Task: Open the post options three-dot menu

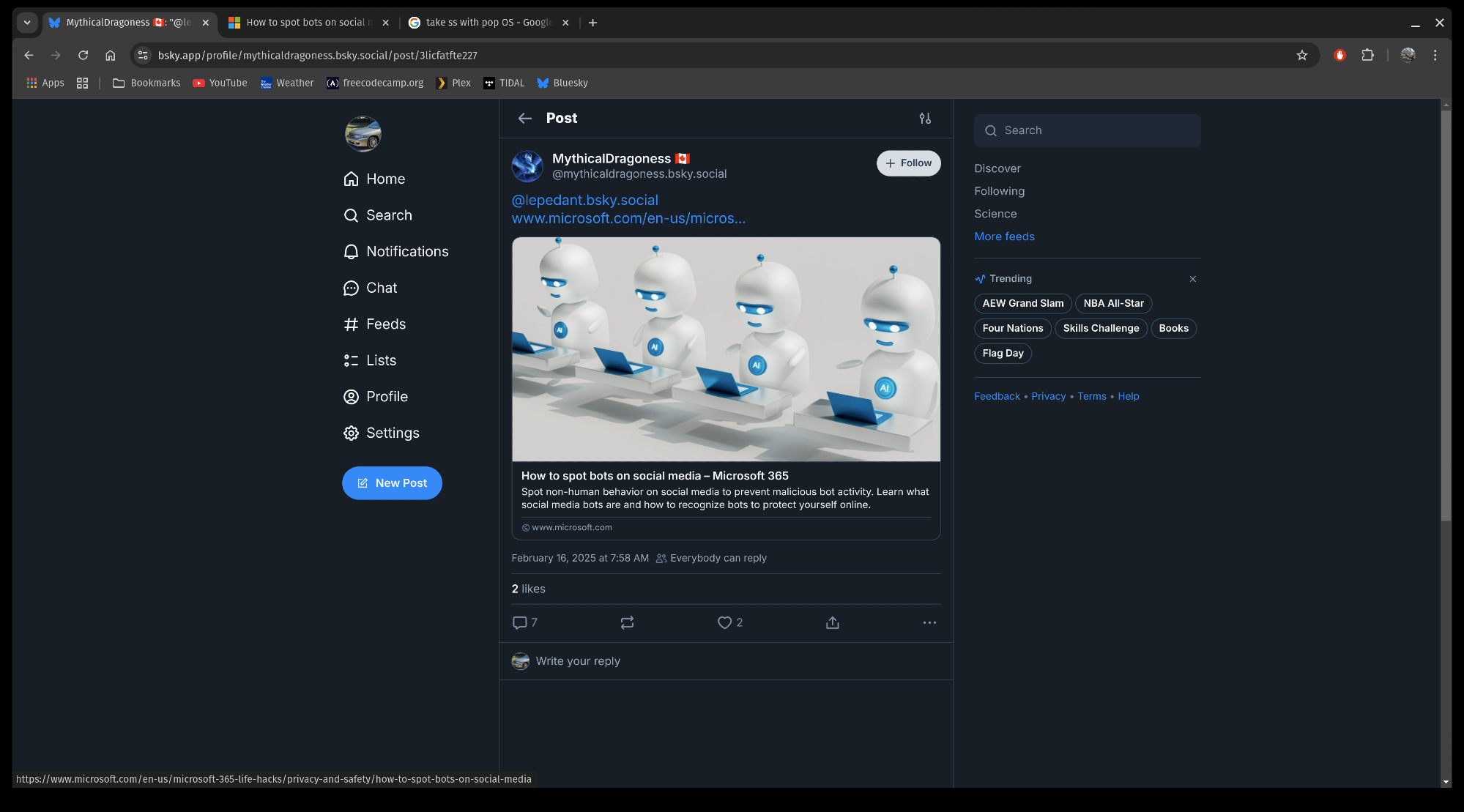Action: tap(929, 622)
